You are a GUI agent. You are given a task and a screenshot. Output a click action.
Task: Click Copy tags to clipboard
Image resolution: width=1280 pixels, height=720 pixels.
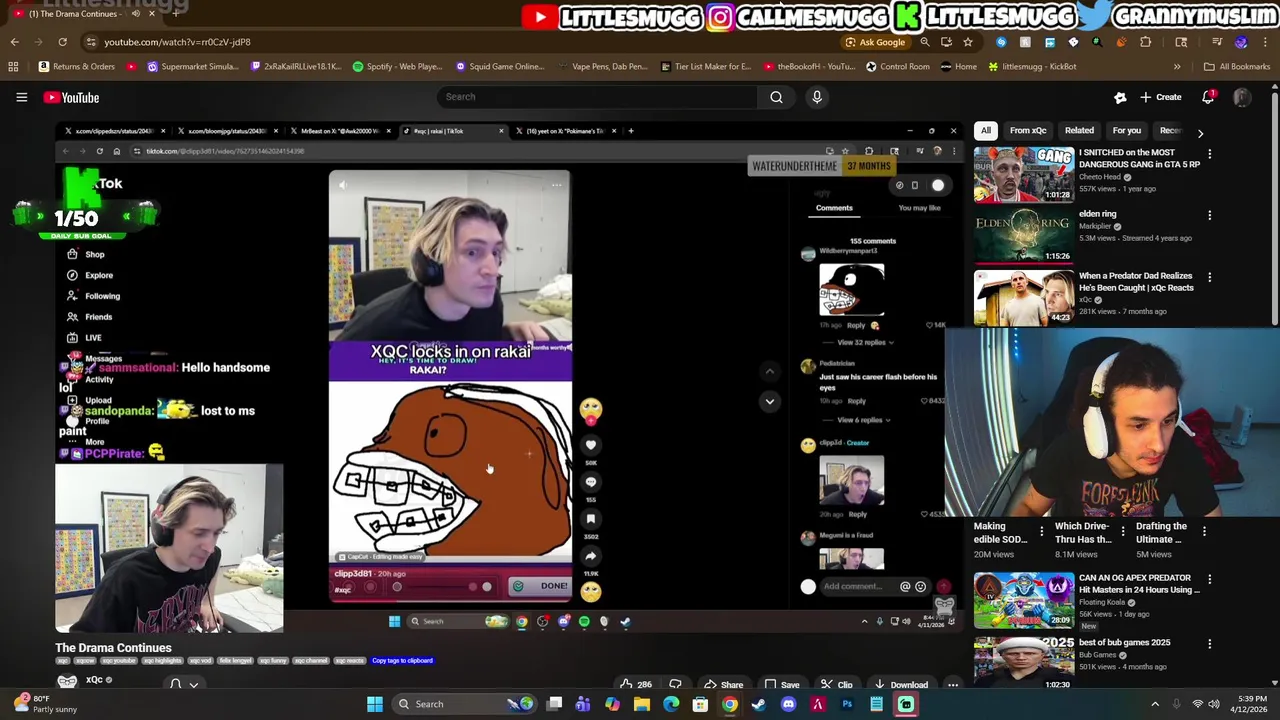pos(402,660)
